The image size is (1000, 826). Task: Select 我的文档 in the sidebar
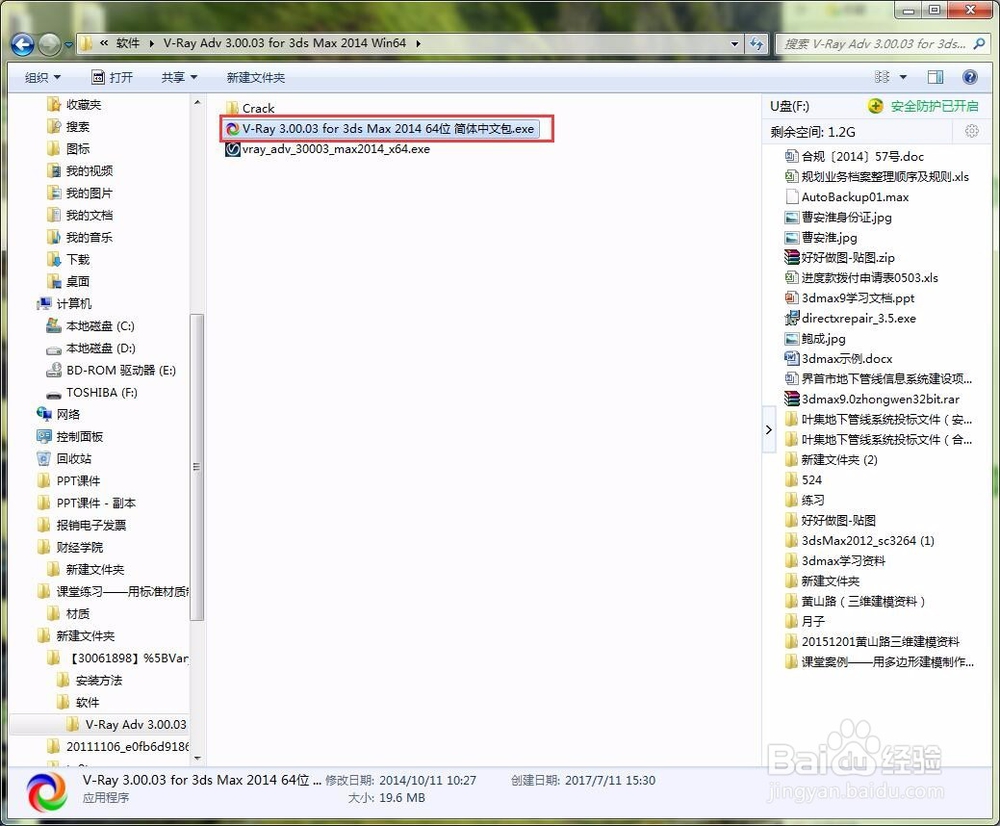click(x=80, y=215)
